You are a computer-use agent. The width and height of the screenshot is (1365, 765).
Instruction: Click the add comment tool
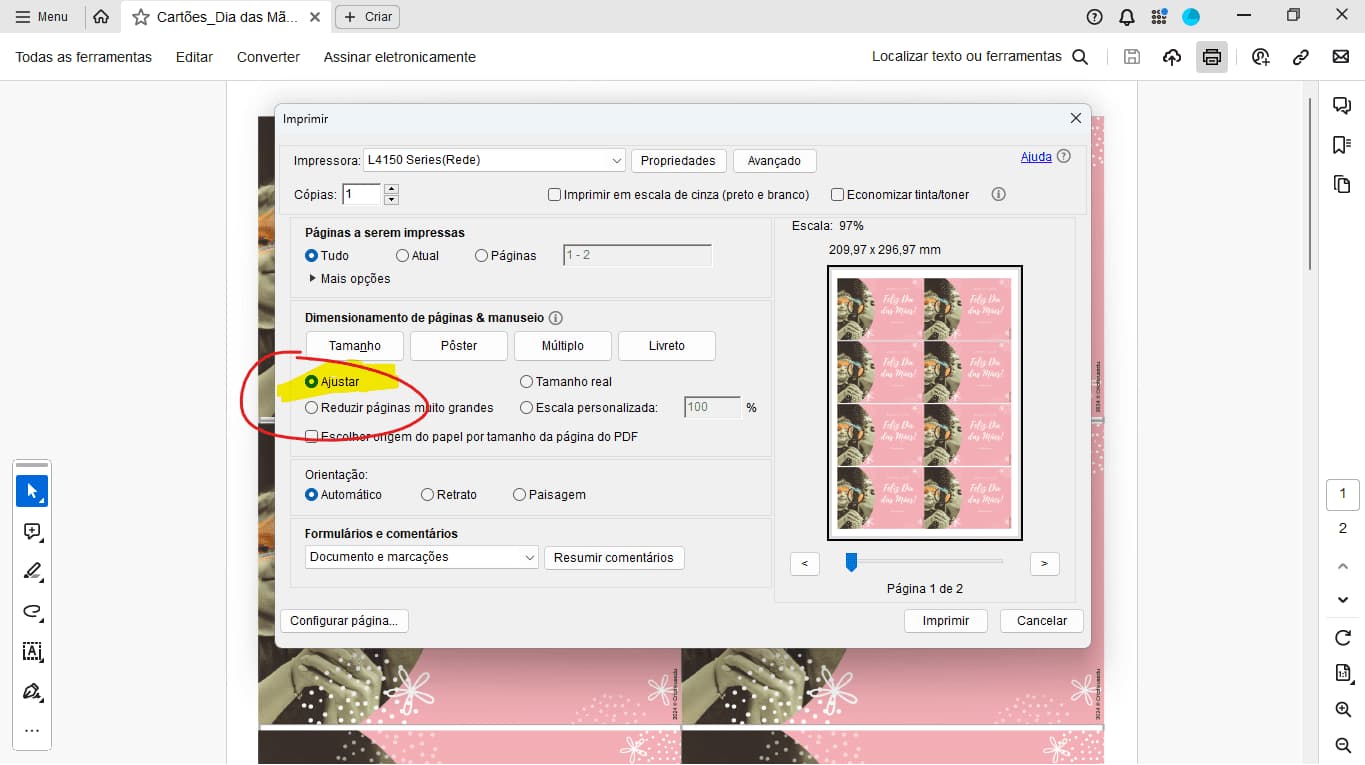pyautogui.click(x=32, y=531)
